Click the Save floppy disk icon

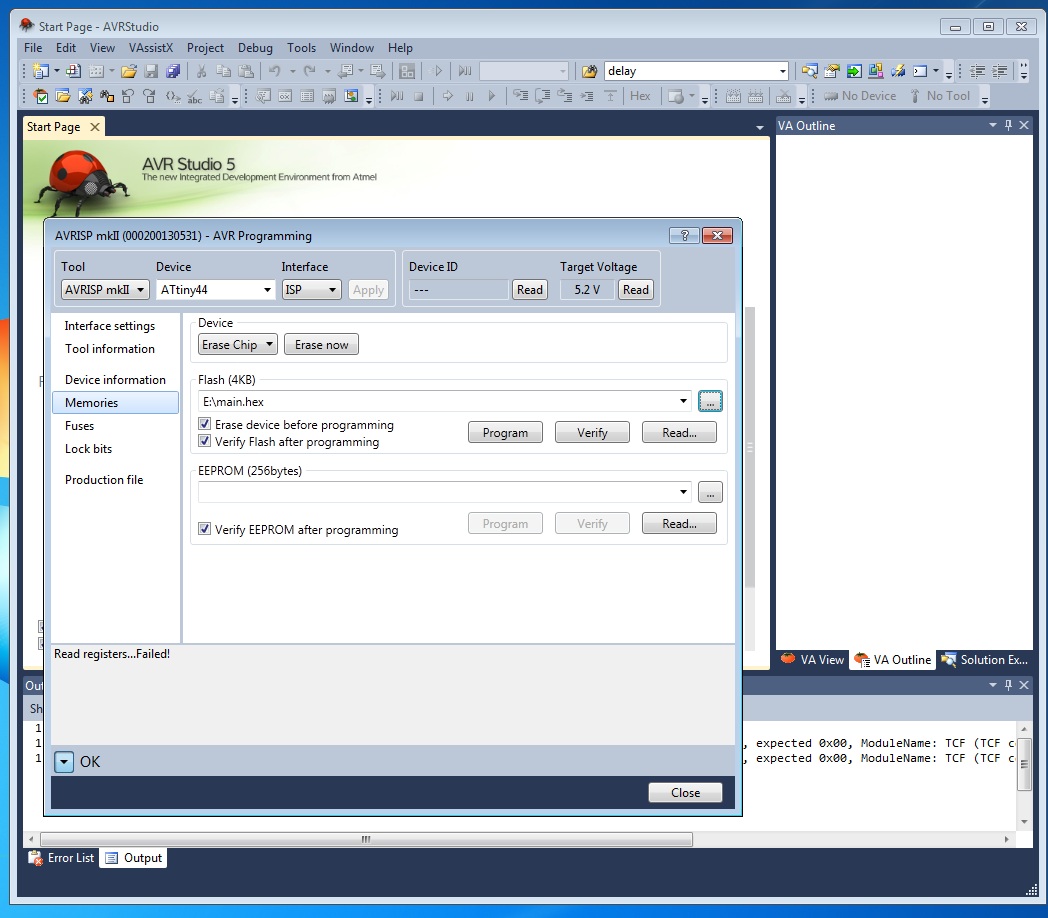pyautogui.click(x=152, y=71)
